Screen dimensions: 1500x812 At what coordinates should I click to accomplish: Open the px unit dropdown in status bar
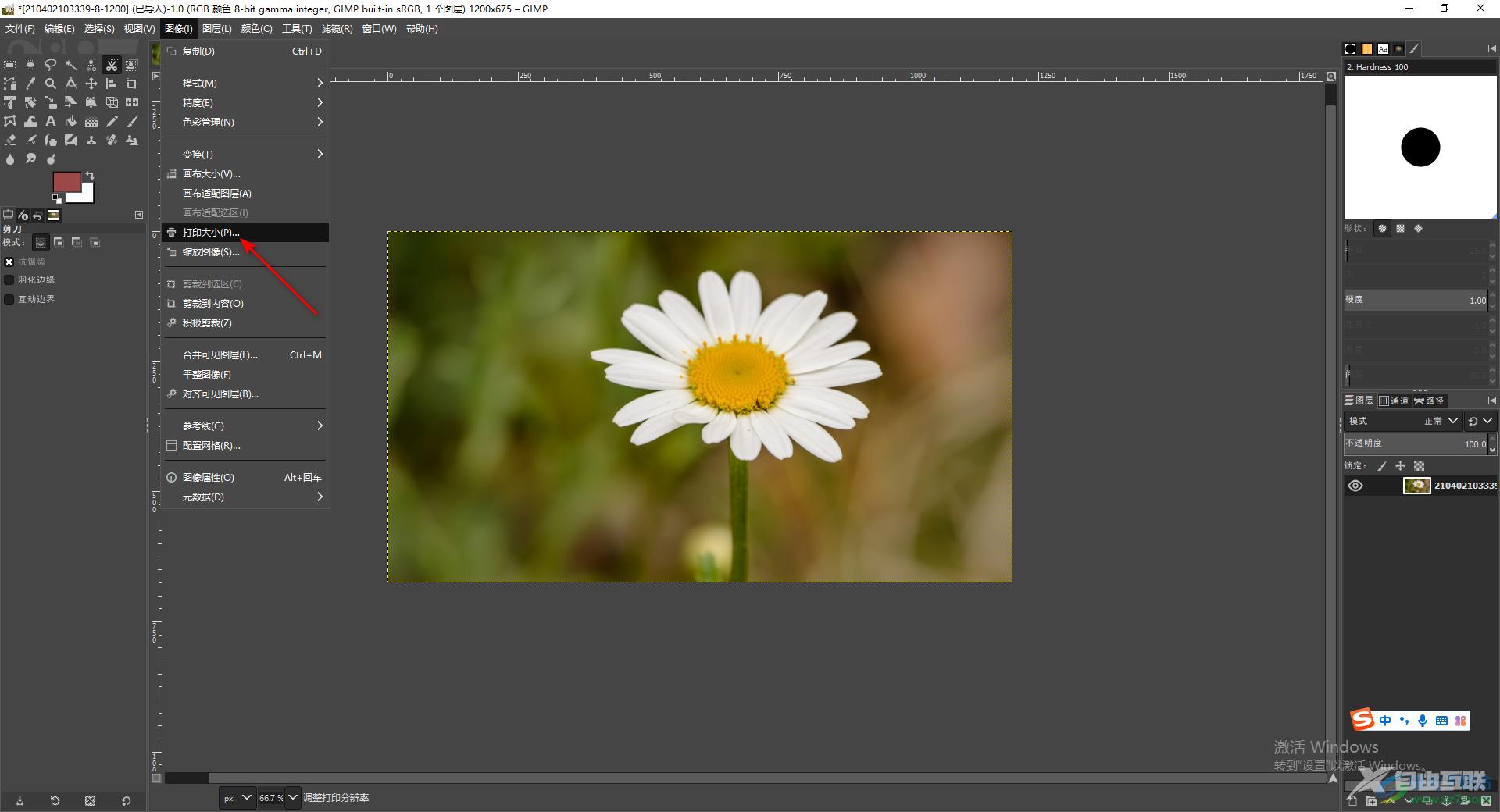coord(237,798)
